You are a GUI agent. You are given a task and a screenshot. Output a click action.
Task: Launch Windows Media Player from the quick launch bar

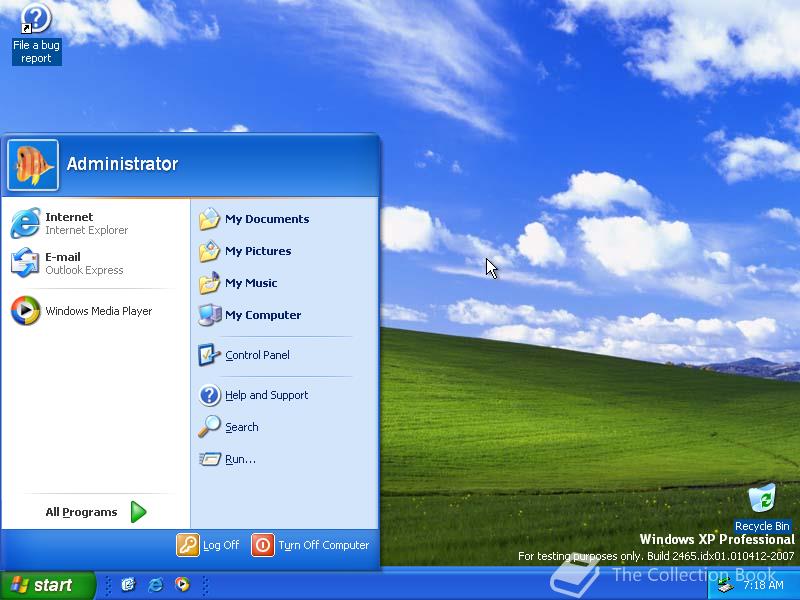click(182, 584)
